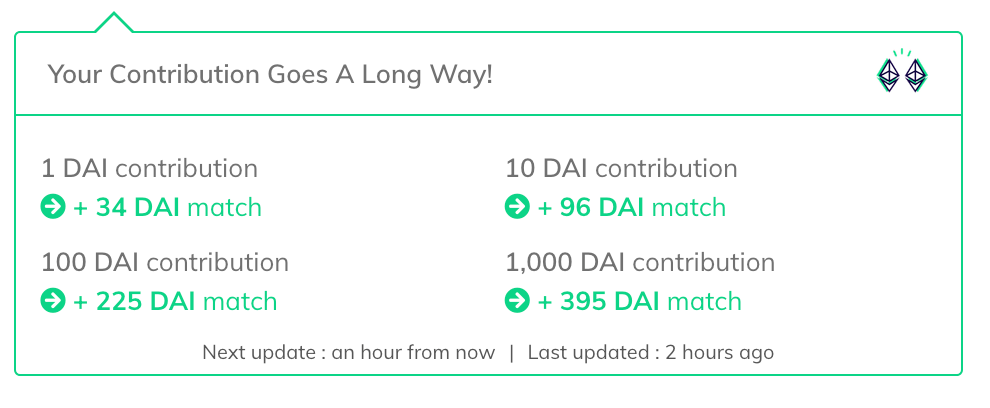This screenshot has width=990, height=408.
Task: Click the + 96 DAI match text
Action: pyautogui.click(x=631, y=207)
